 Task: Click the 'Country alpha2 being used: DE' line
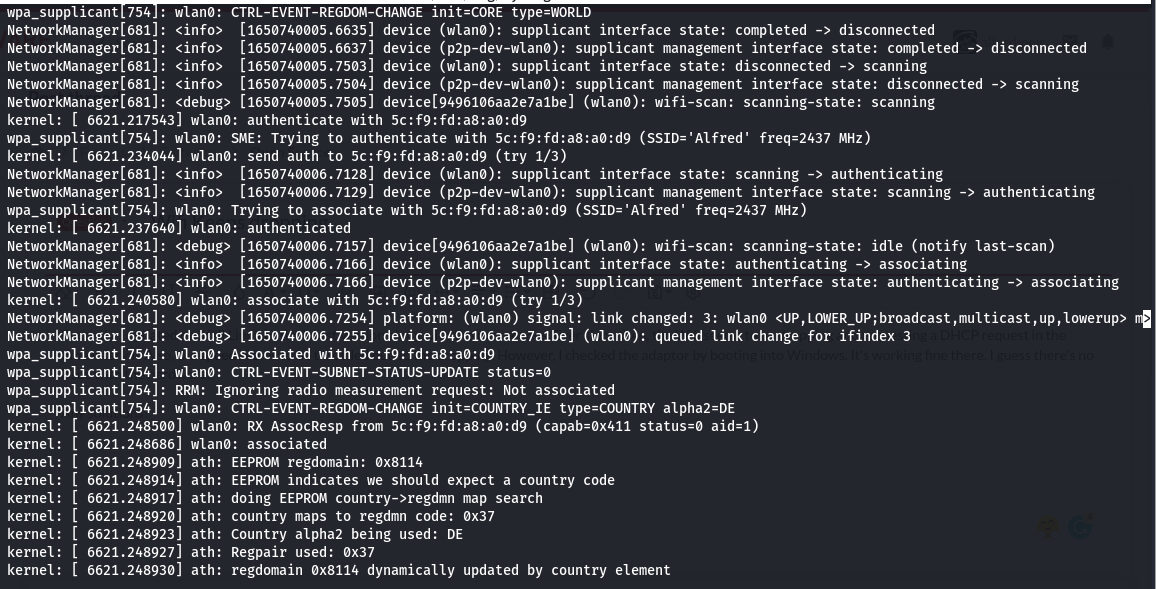(x=234, y=534)
